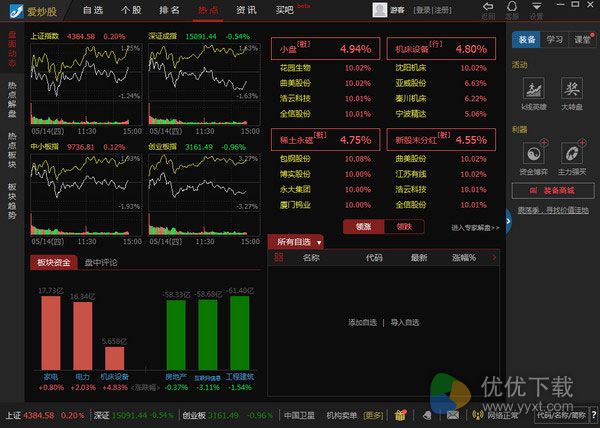Click the 注册 register link
This screenshot has width=600, height=428.
tap(442, 10)
